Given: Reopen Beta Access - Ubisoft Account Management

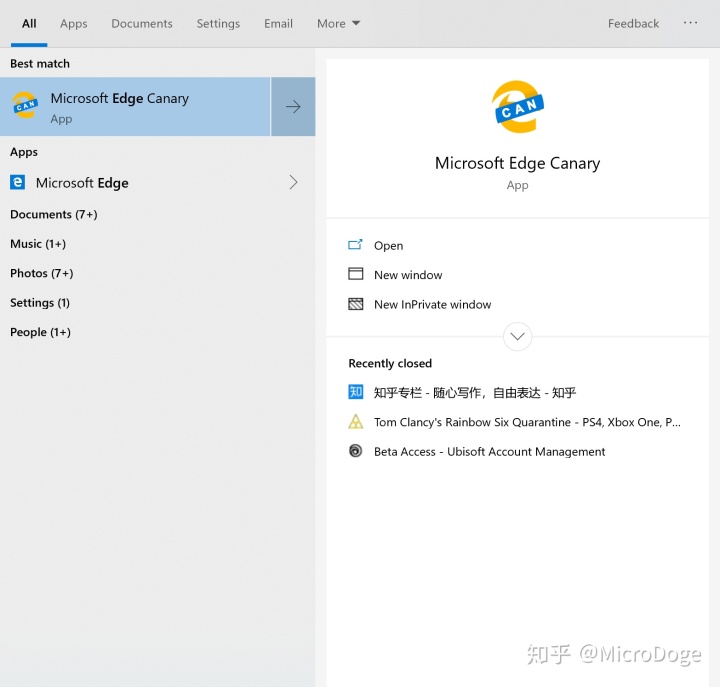Looking at the screenshot, I should (x=489, y=451).
